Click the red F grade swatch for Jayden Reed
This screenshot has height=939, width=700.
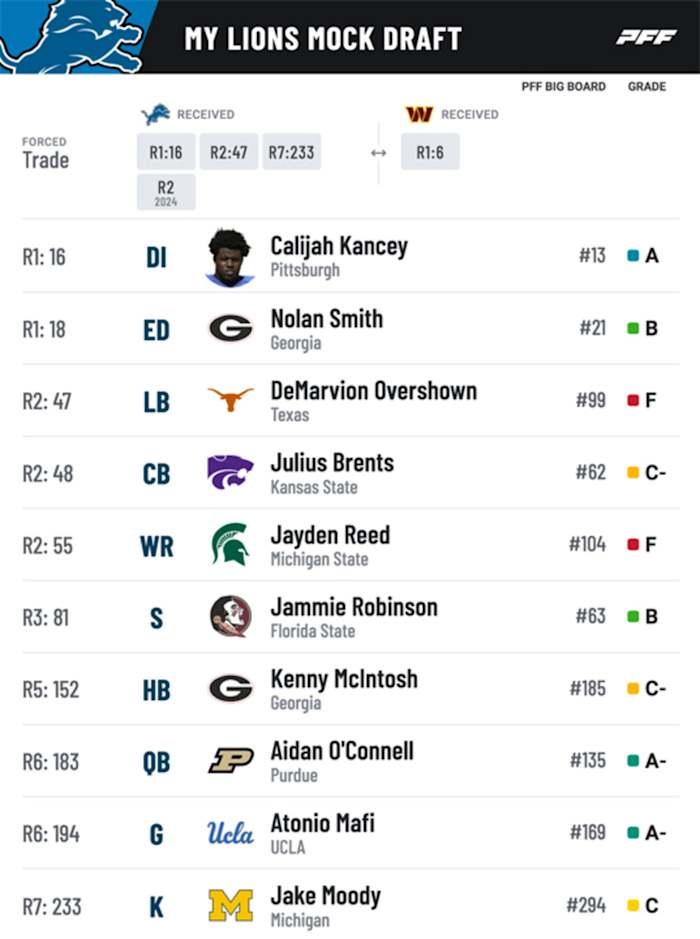632,545
